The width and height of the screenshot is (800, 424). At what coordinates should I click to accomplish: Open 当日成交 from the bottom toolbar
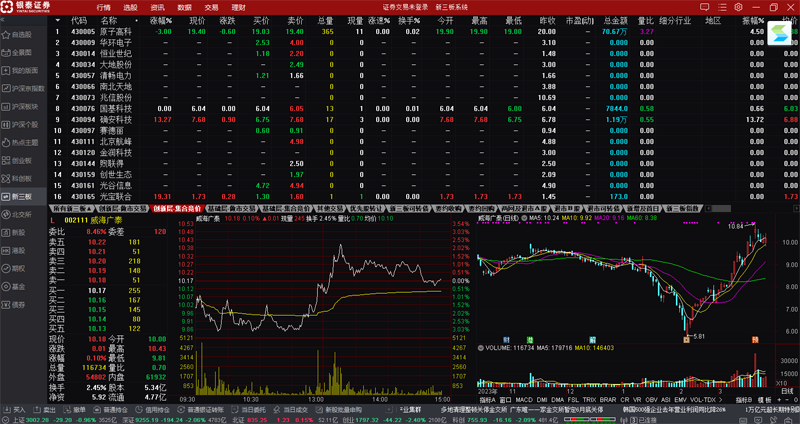(291, 410)
